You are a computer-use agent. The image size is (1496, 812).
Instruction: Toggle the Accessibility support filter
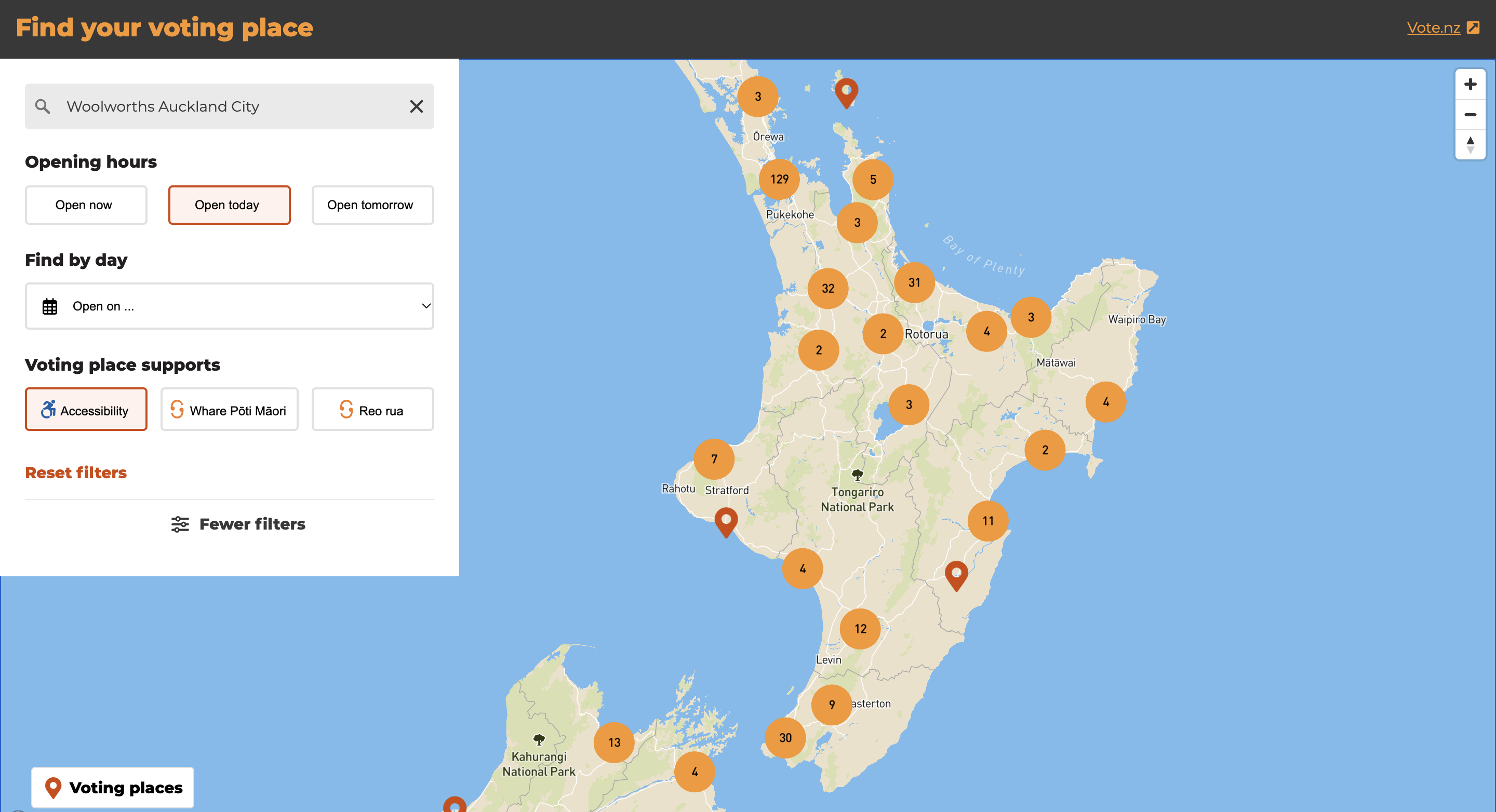click(x=86, y=409)
